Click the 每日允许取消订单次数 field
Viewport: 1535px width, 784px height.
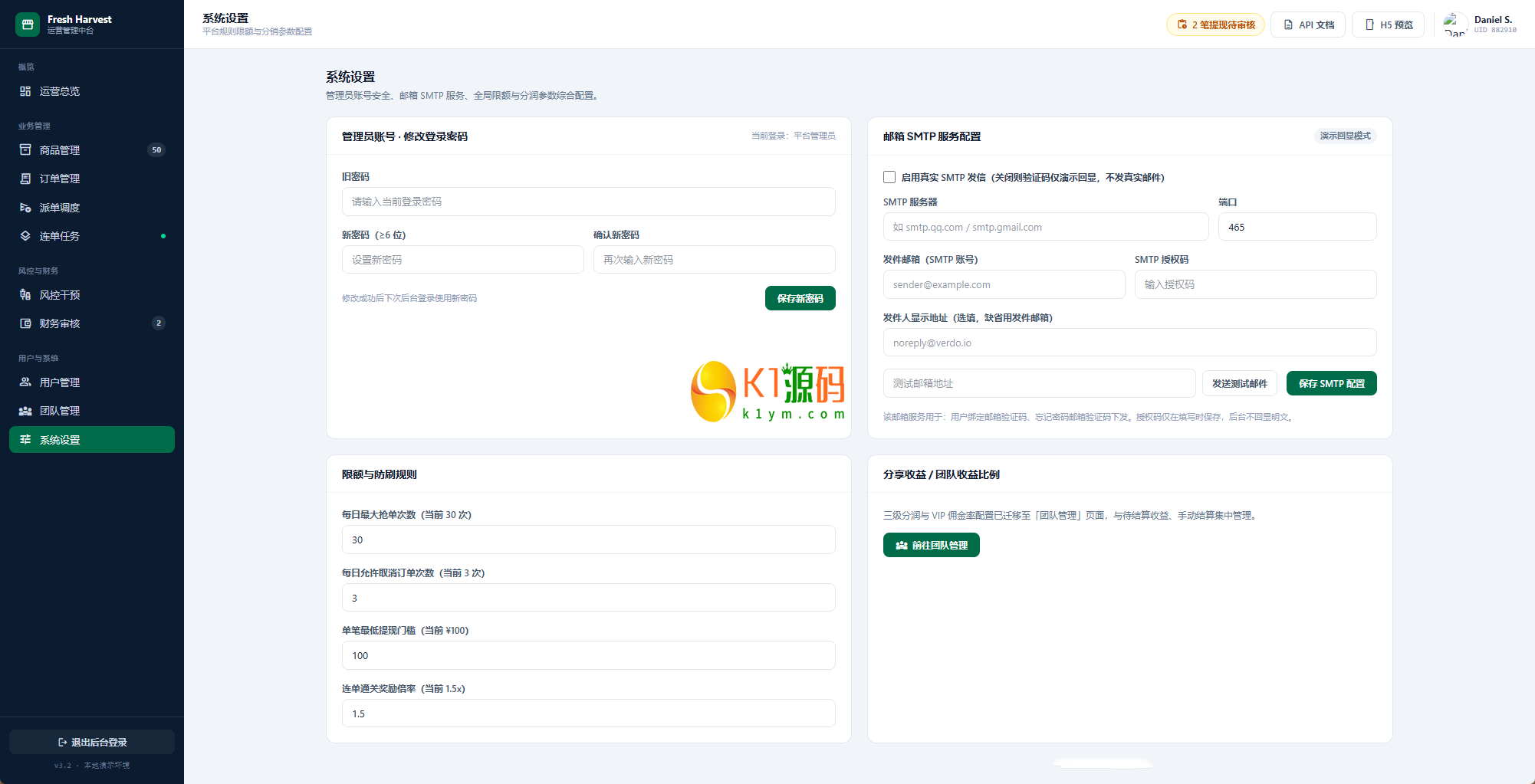point(588,598)
